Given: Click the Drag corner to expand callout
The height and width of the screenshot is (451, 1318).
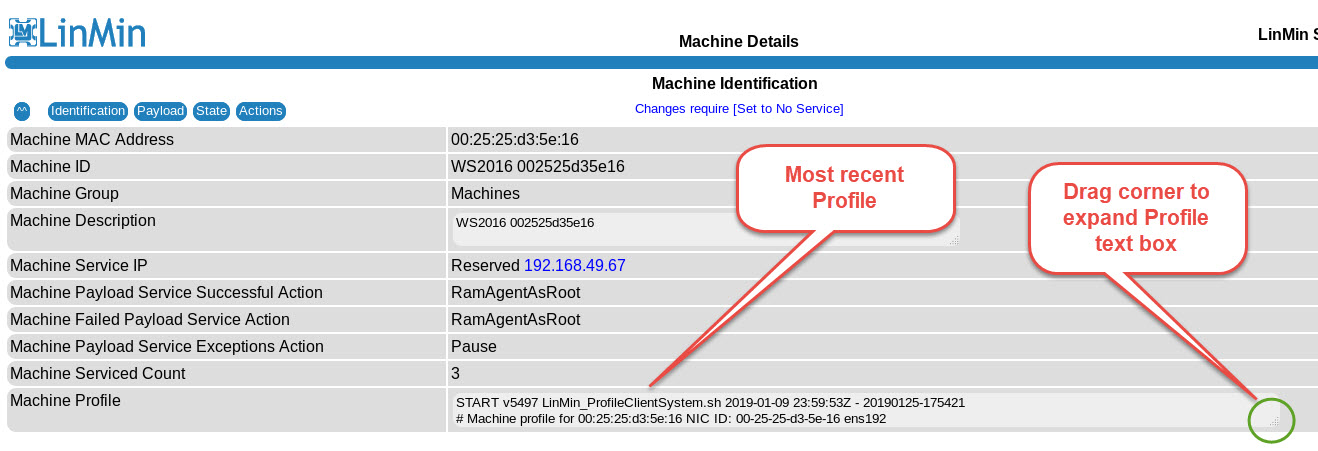Looking at the screenshot, I should coord(1135,217).
